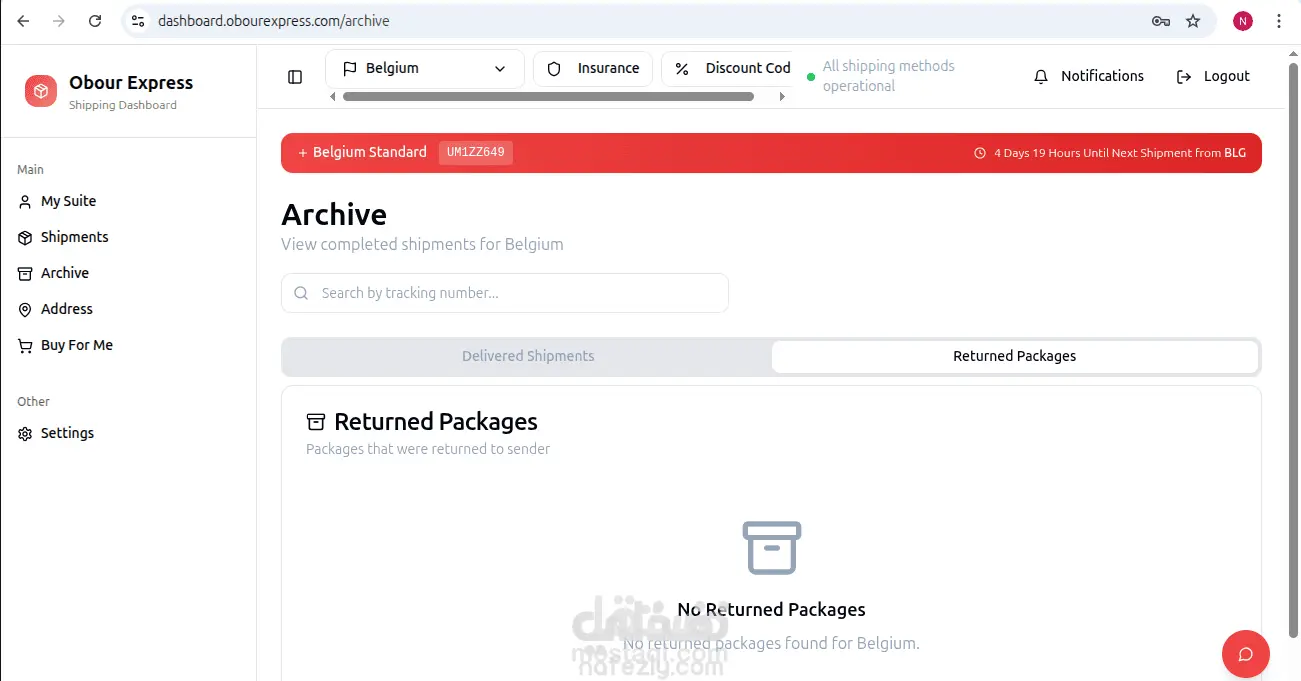The image size is (1301, 681).
Task: Click the Obour Express logo icon
Action: tap(41, 91)
